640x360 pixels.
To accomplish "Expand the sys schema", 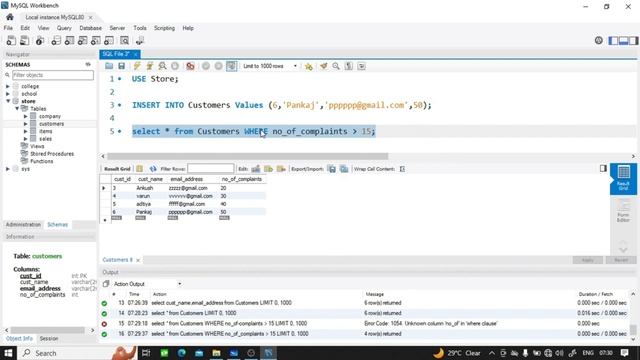I will pyautogui.click(x=8, y=169).
